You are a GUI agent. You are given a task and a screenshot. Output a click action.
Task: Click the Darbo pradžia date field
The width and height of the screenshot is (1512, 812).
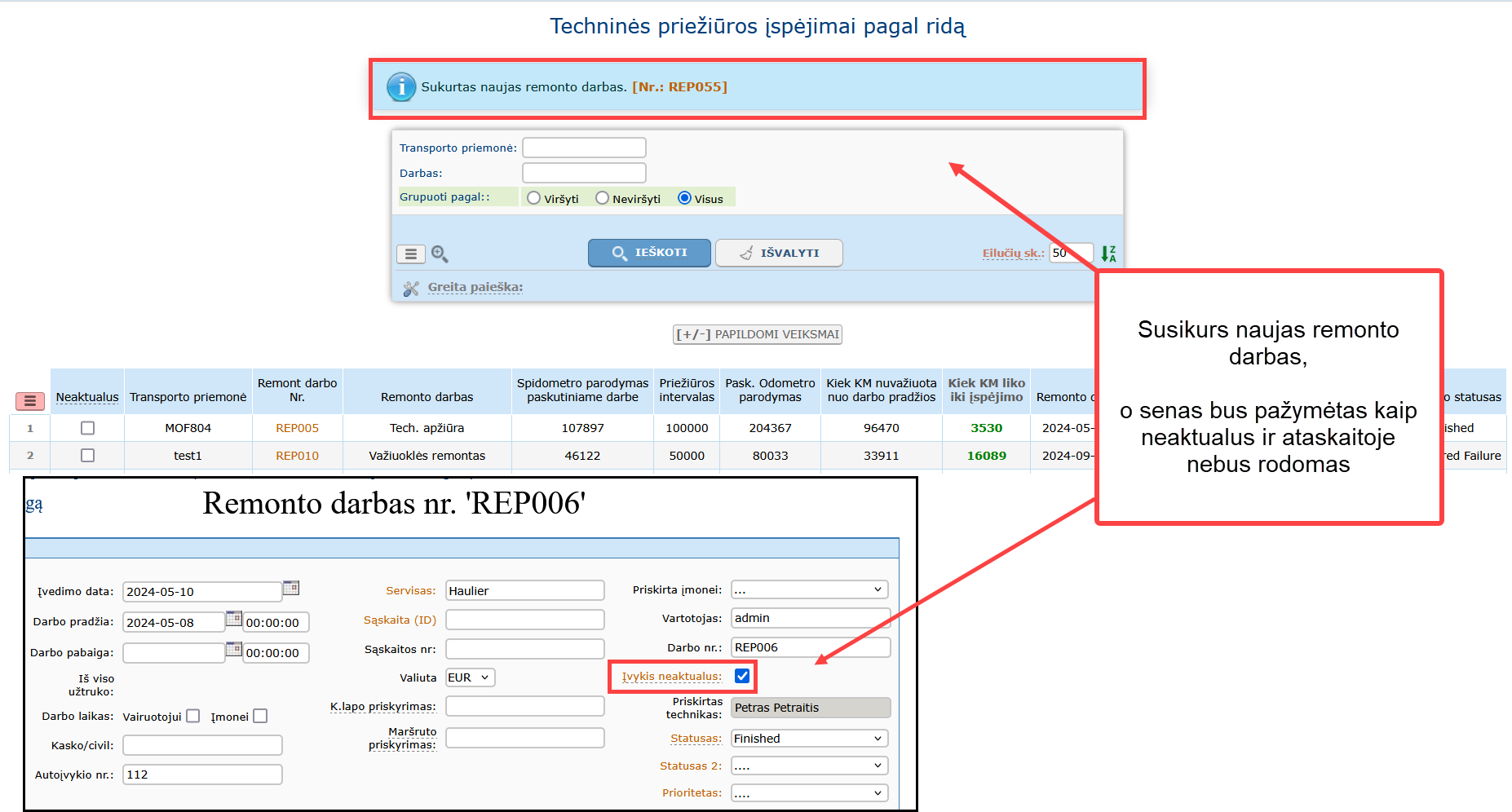pos(174,623)
